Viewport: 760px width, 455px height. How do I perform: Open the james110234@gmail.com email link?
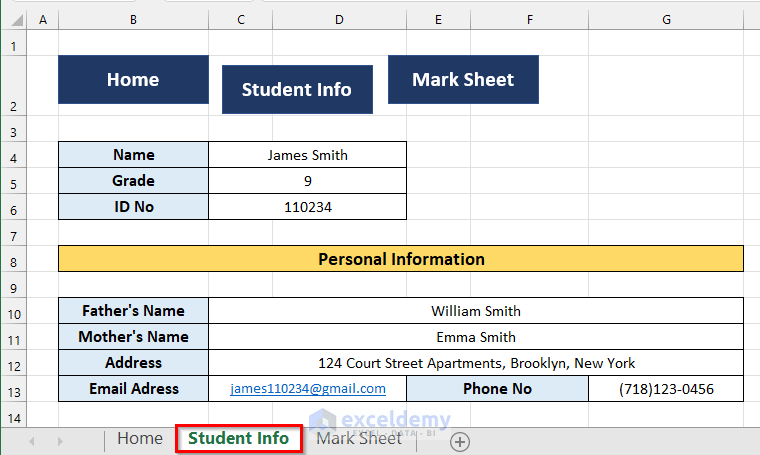point(308,389)
